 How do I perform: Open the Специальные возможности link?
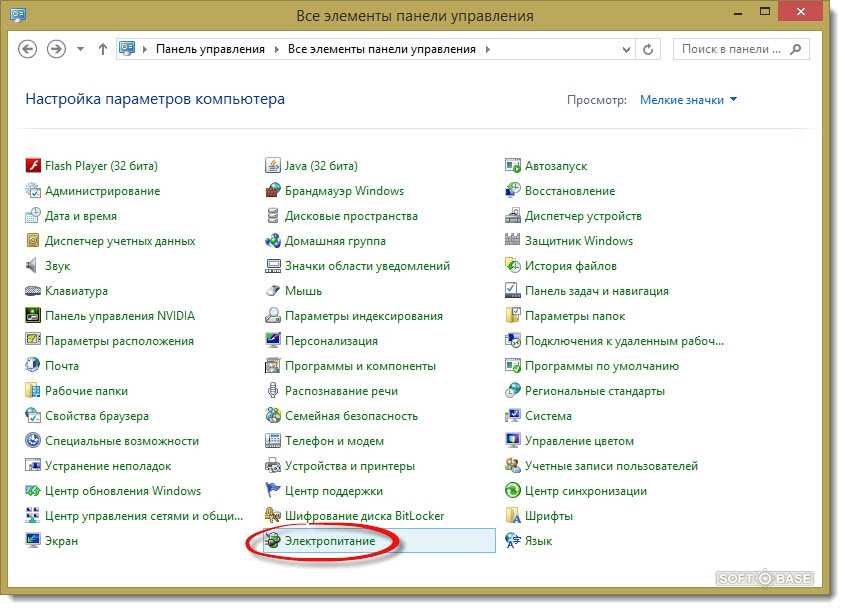122,441
